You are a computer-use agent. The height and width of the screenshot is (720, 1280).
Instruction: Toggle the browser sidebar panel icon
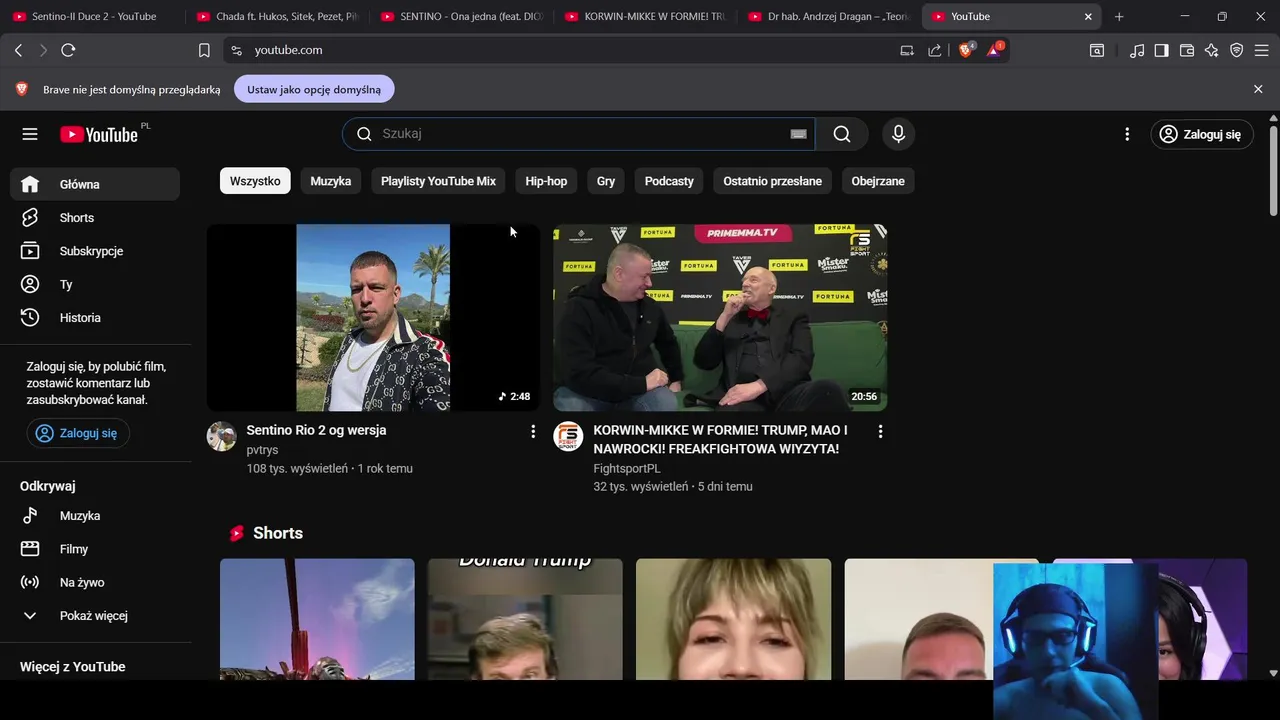(1161, 50)
